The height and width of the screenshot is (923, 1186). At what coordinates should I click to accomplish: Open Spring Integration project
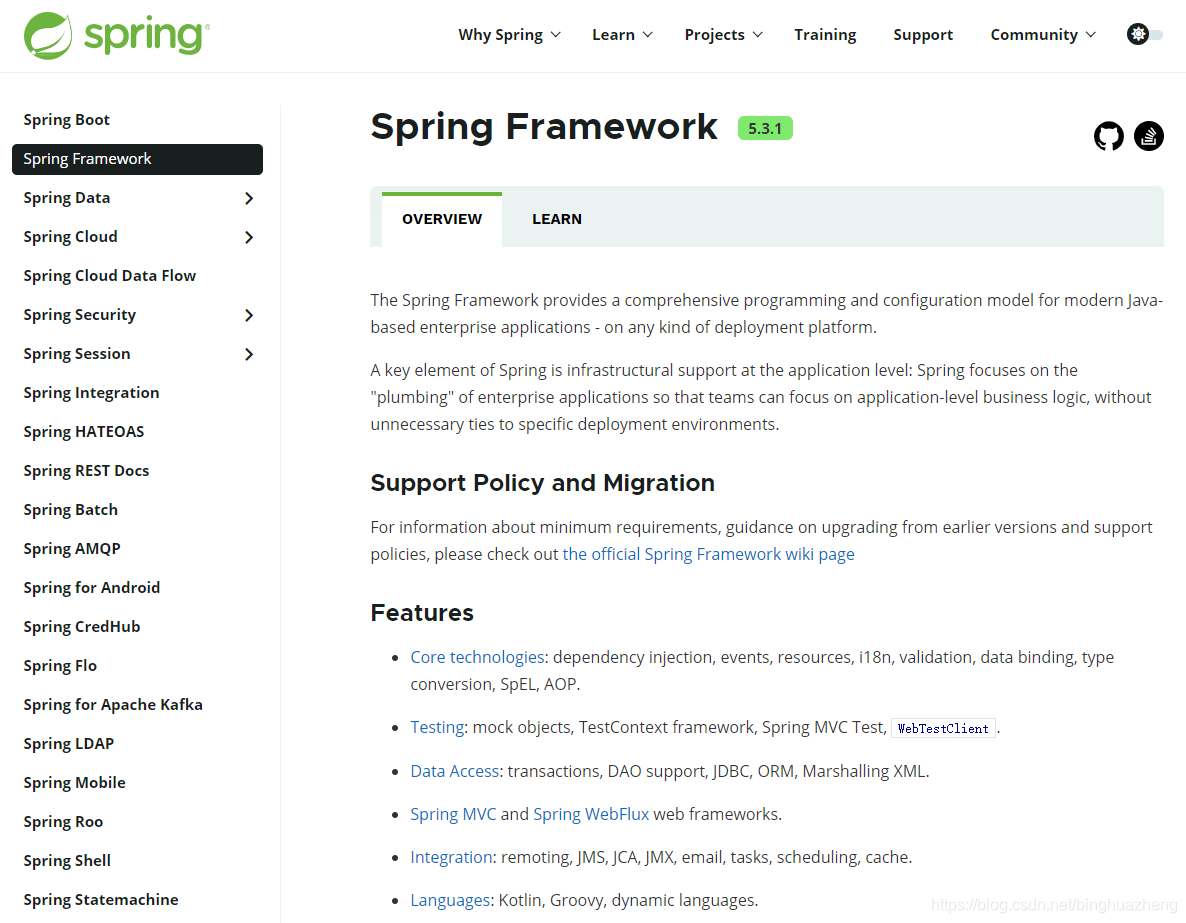coord(92,393)
